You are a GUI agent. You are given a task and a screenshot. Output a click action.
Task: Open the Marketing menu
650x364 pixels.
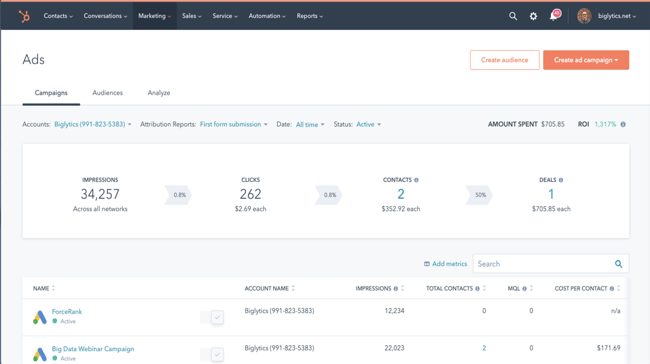click(x=155, y=16)
